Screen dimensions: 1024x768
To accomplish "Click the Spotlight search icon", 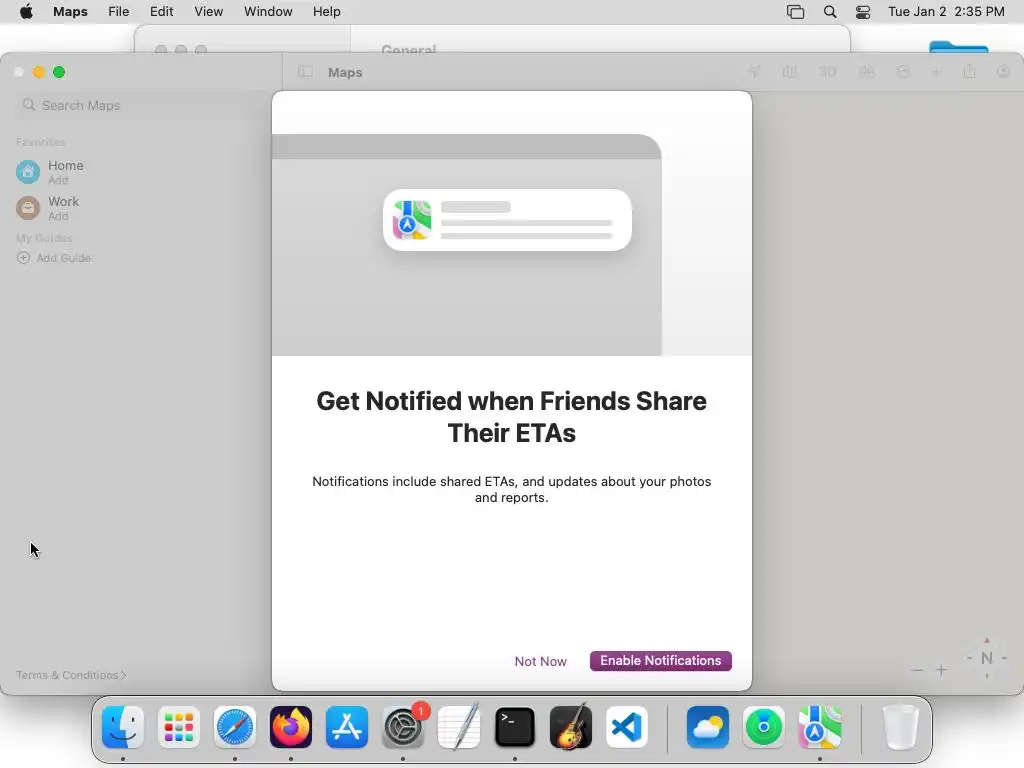I will click(829, 12).
